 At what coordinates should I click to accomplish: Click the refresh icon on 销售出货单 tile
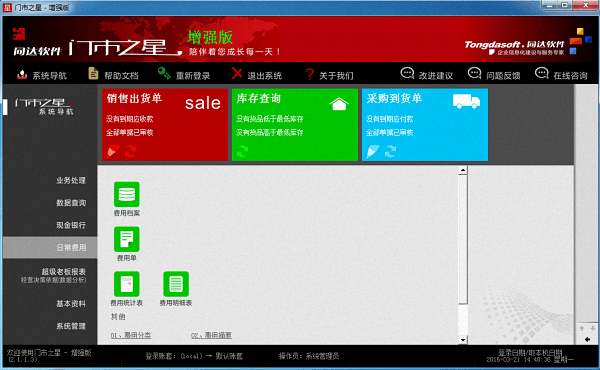tap(130, 151)
